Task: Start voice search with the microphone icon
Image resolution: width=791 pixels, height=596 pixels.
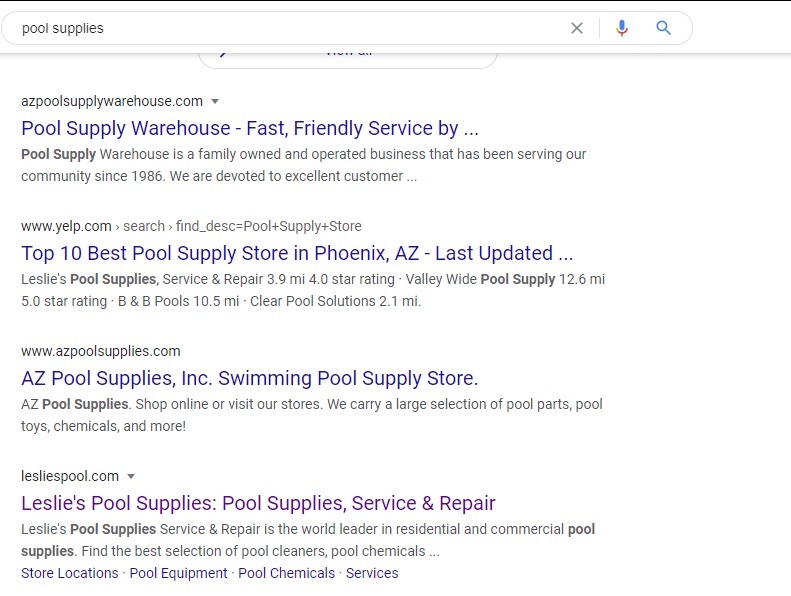Action: tap(622, 28)
